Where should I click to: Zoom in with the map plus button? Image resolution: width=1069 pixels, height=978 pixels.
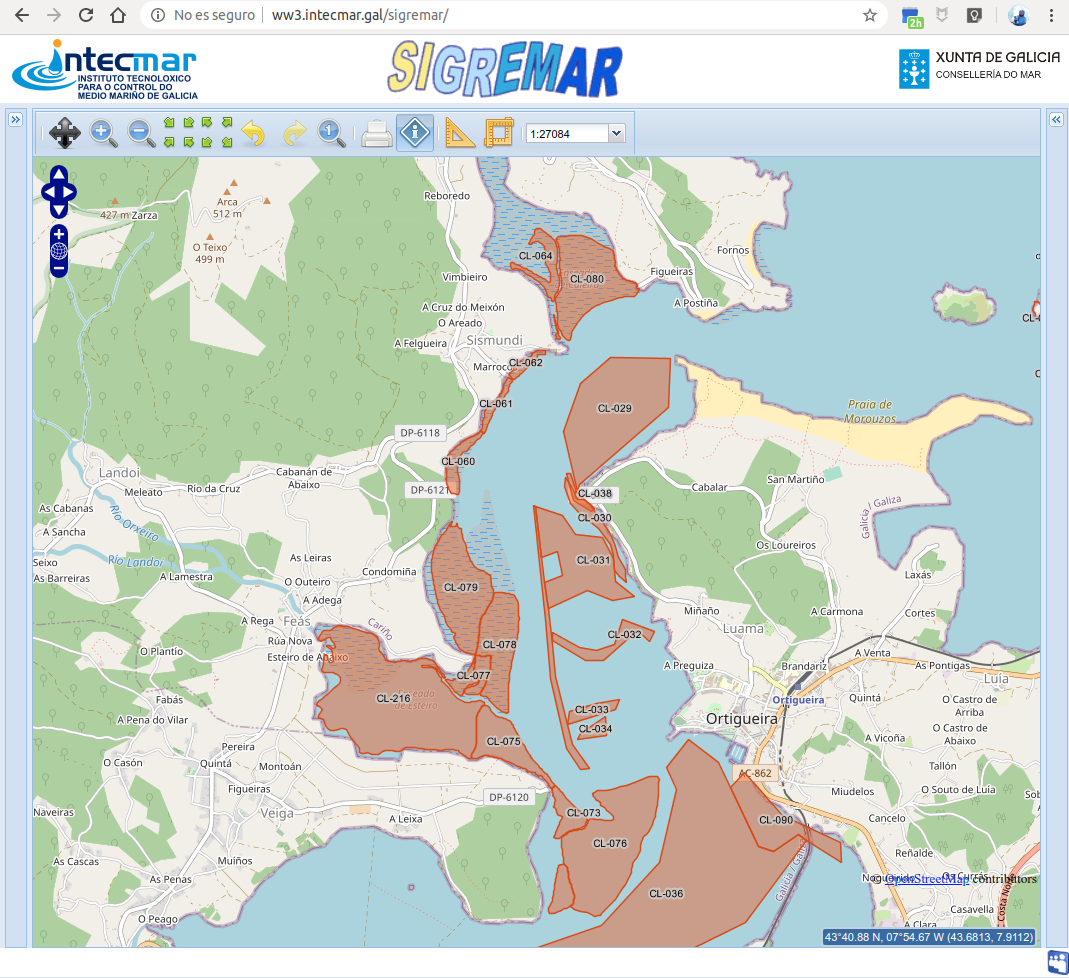59,234
